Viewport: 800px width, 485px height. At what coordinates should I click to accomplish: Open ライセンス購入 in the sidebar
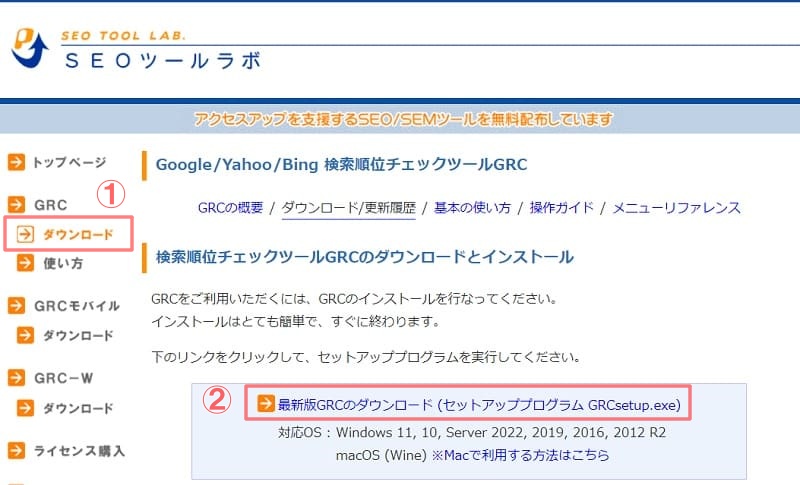[x=79, y=451]
